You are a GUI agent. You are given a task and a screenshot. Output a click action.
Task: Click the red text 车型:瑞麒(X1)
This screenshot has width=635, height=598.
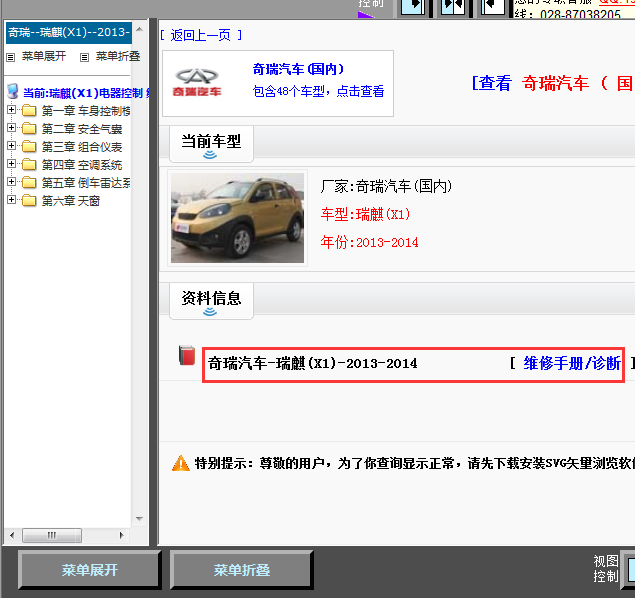pos(365,214)
